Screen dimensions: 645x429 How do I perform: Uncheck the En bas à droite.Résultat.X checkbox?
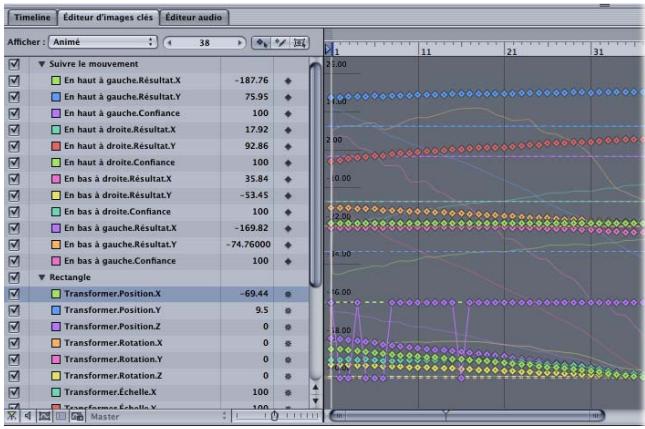[14, 179]
